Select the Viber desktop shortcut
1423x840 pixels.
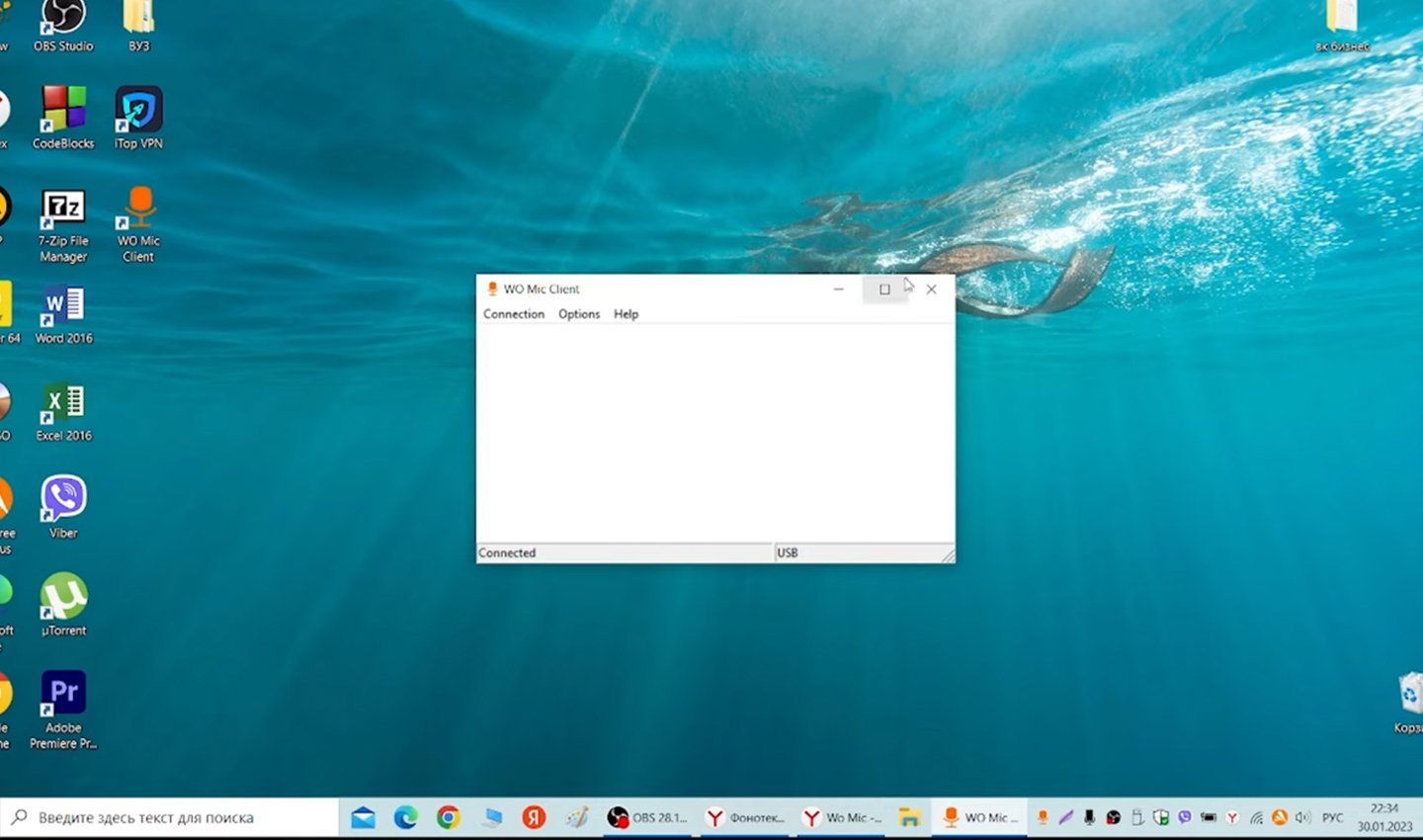[63, 507]
